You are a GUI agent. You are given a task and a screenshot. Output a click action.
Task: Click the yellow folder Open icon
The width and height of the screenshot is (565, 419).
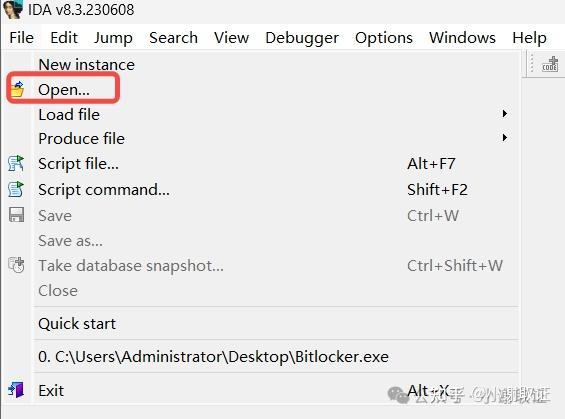click(17, 89)
